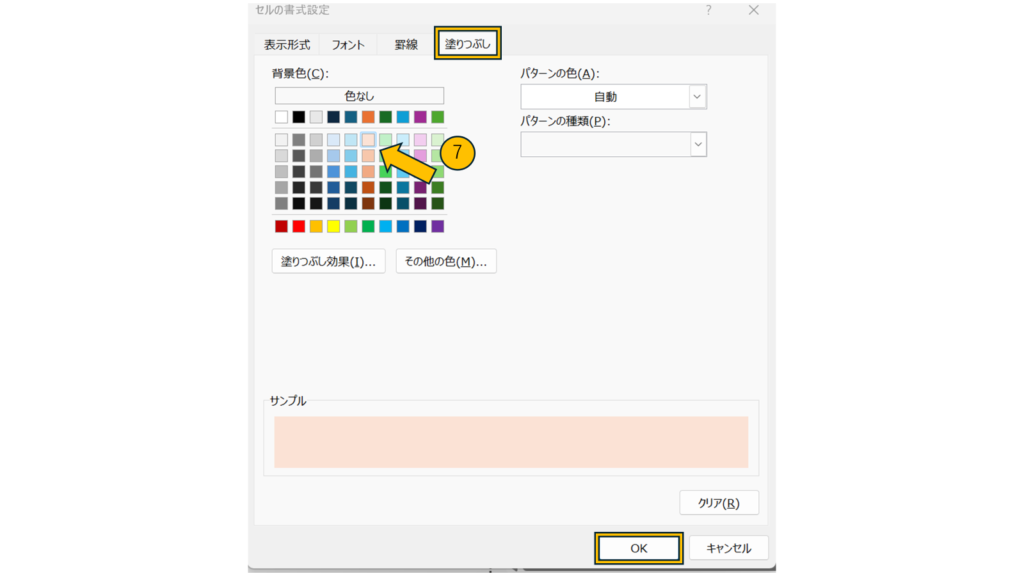Click the help question mark icon
The height and width of the screenshot is (576, 1024).
click(709, 10)
